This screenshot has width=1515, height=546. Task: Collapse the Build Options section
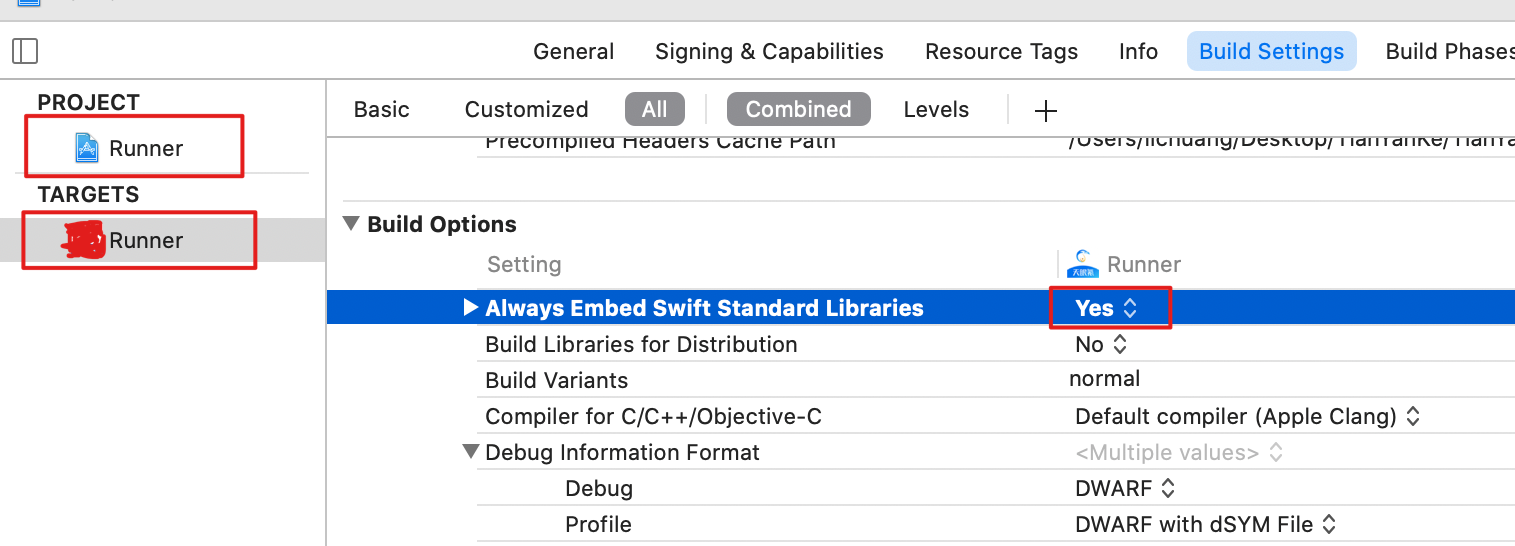pos(351,224)
